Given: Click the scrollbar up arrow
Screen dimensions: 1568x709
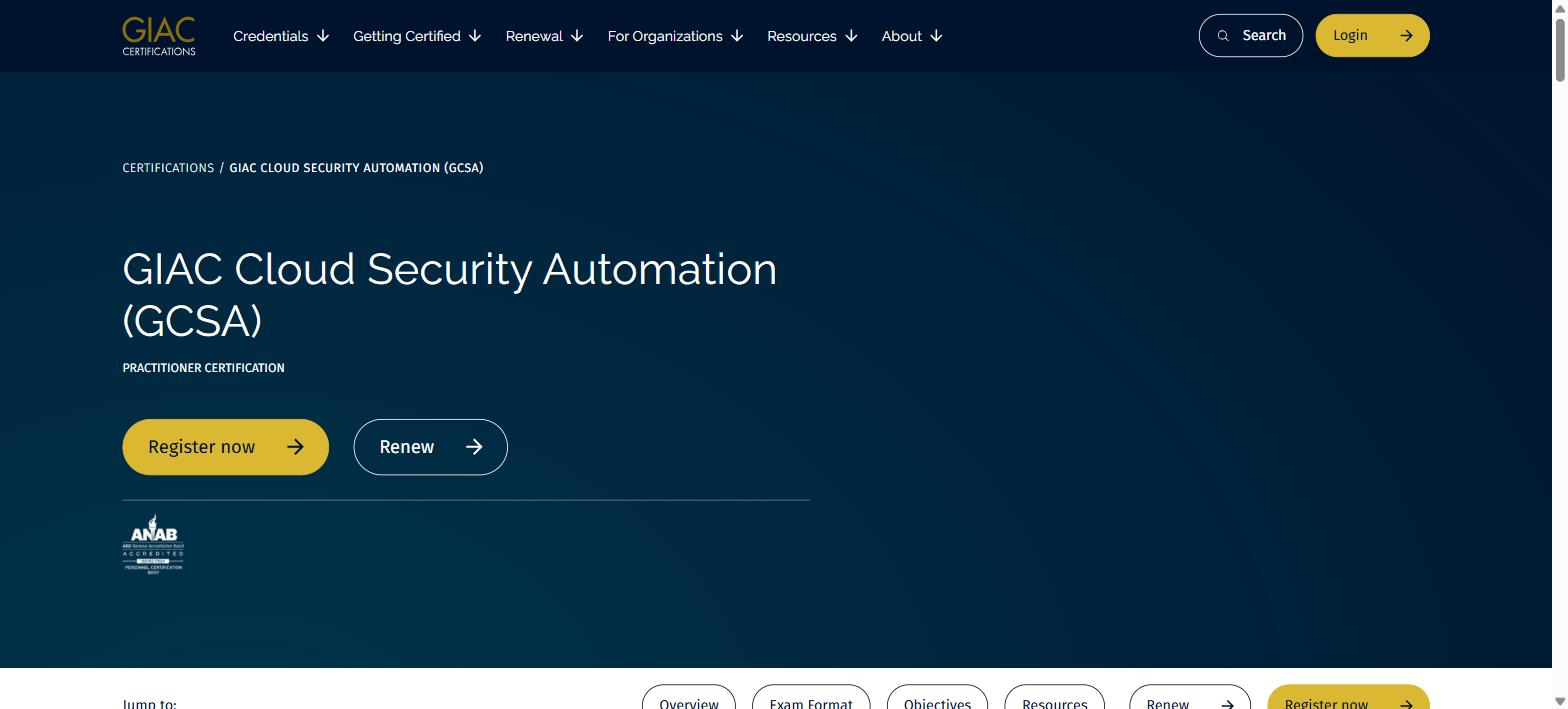Looking at the screenshot, I should click(x=1559, y=7).
